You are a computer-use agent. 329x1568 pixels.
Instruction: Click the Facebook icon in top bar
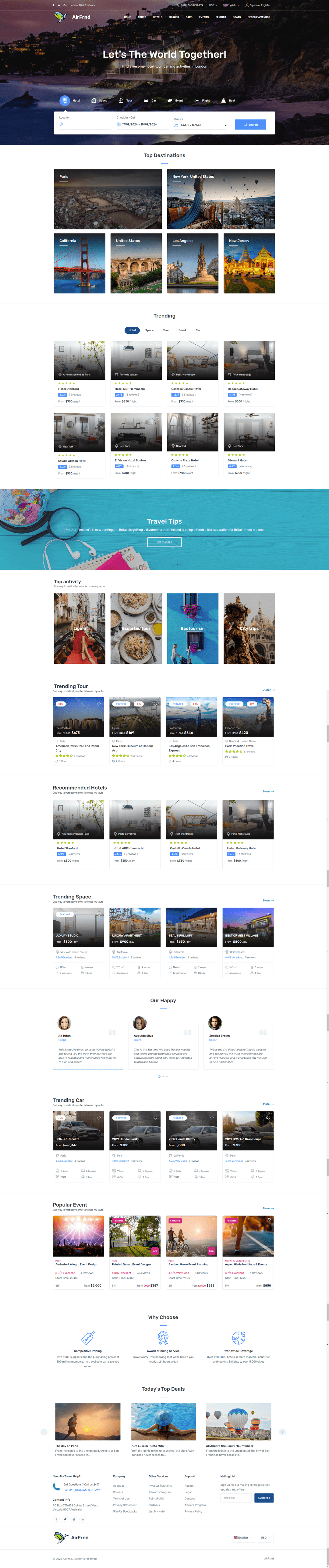tap(54, 5)
